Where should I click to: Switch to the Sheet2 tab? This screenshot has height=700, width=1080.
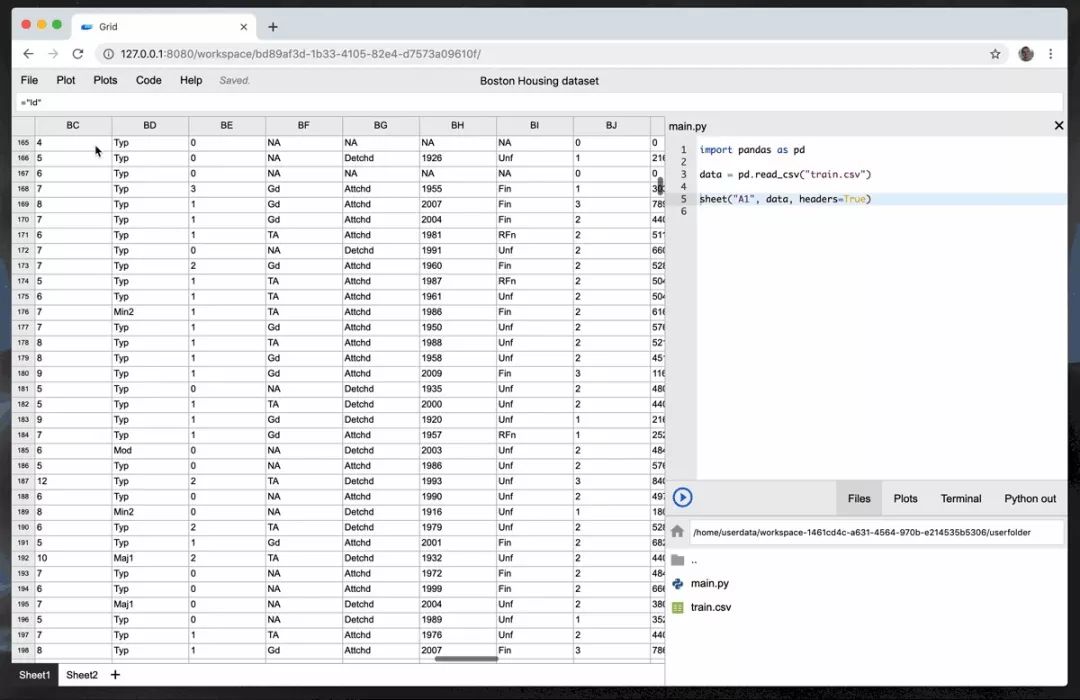click(82, 675)
